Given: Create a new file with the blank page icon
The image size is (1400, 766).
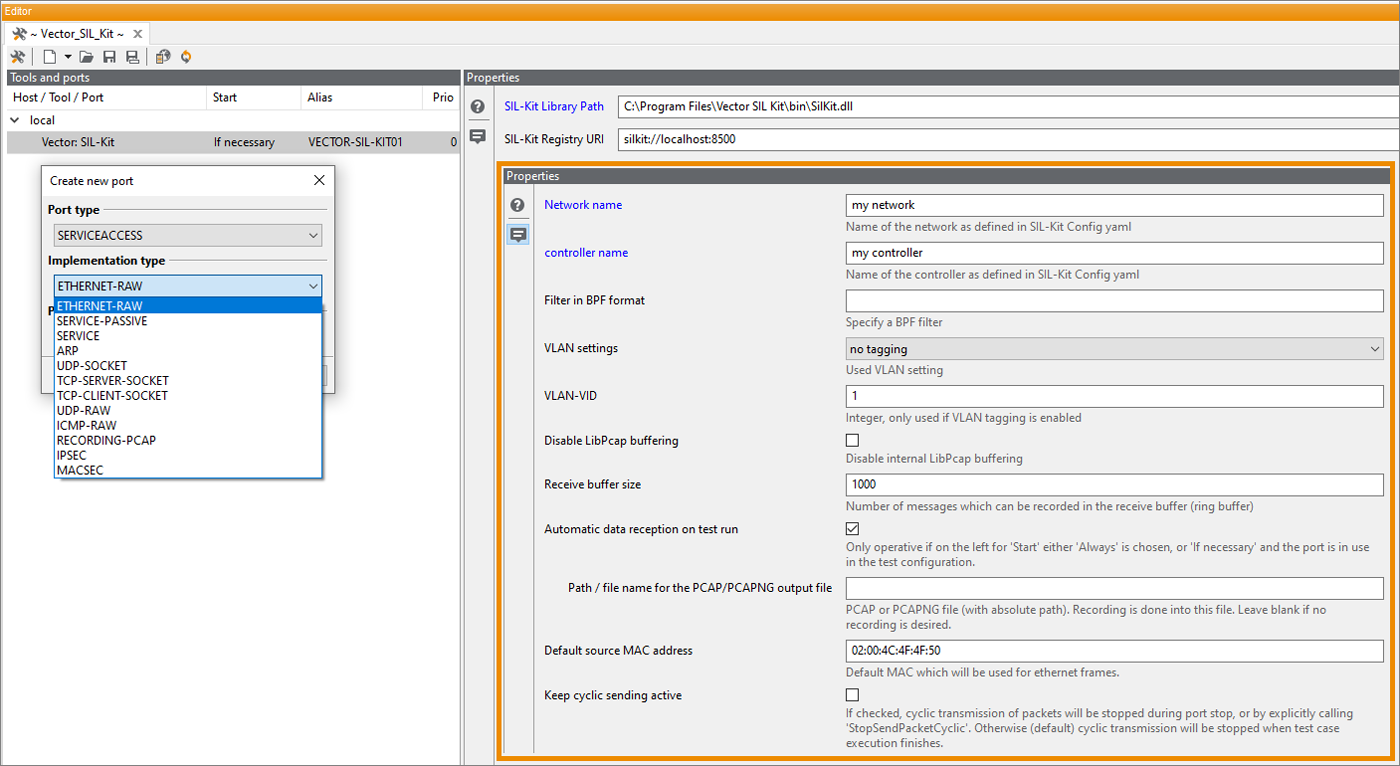Looking at the screenshot, I should tap(49, 57).
